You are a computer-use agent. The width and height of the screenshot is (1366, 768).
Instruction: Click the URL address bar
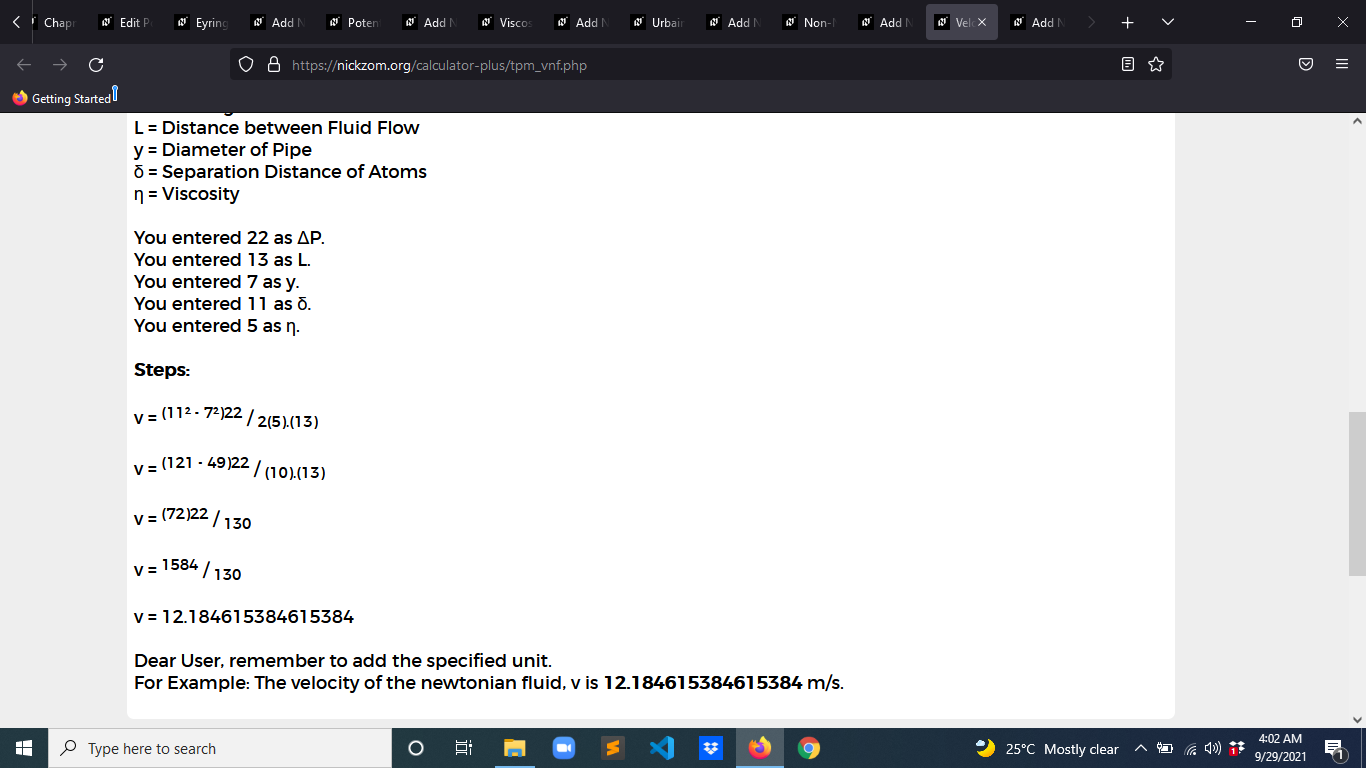pyautogui.click(x=700, y=65)
